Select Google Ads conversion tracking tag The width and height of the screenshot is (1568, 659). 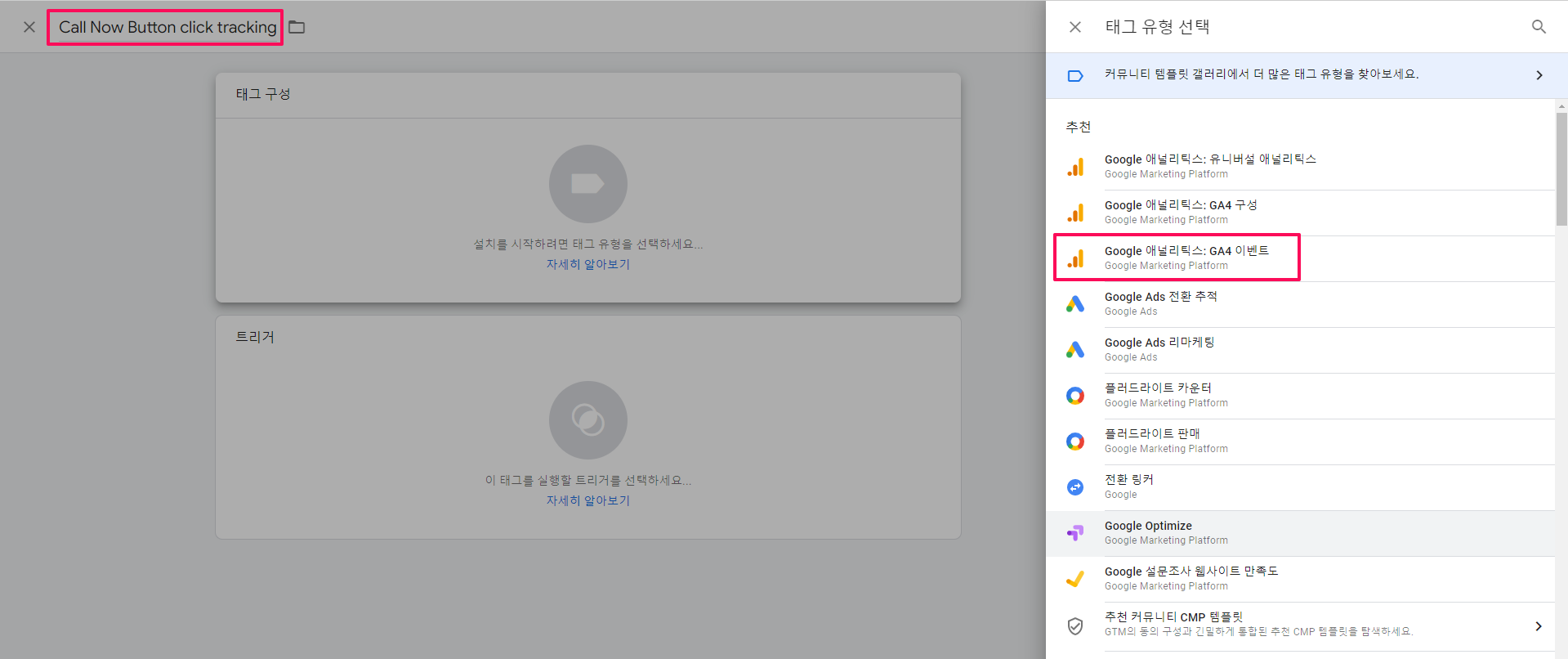[1301, 304]
